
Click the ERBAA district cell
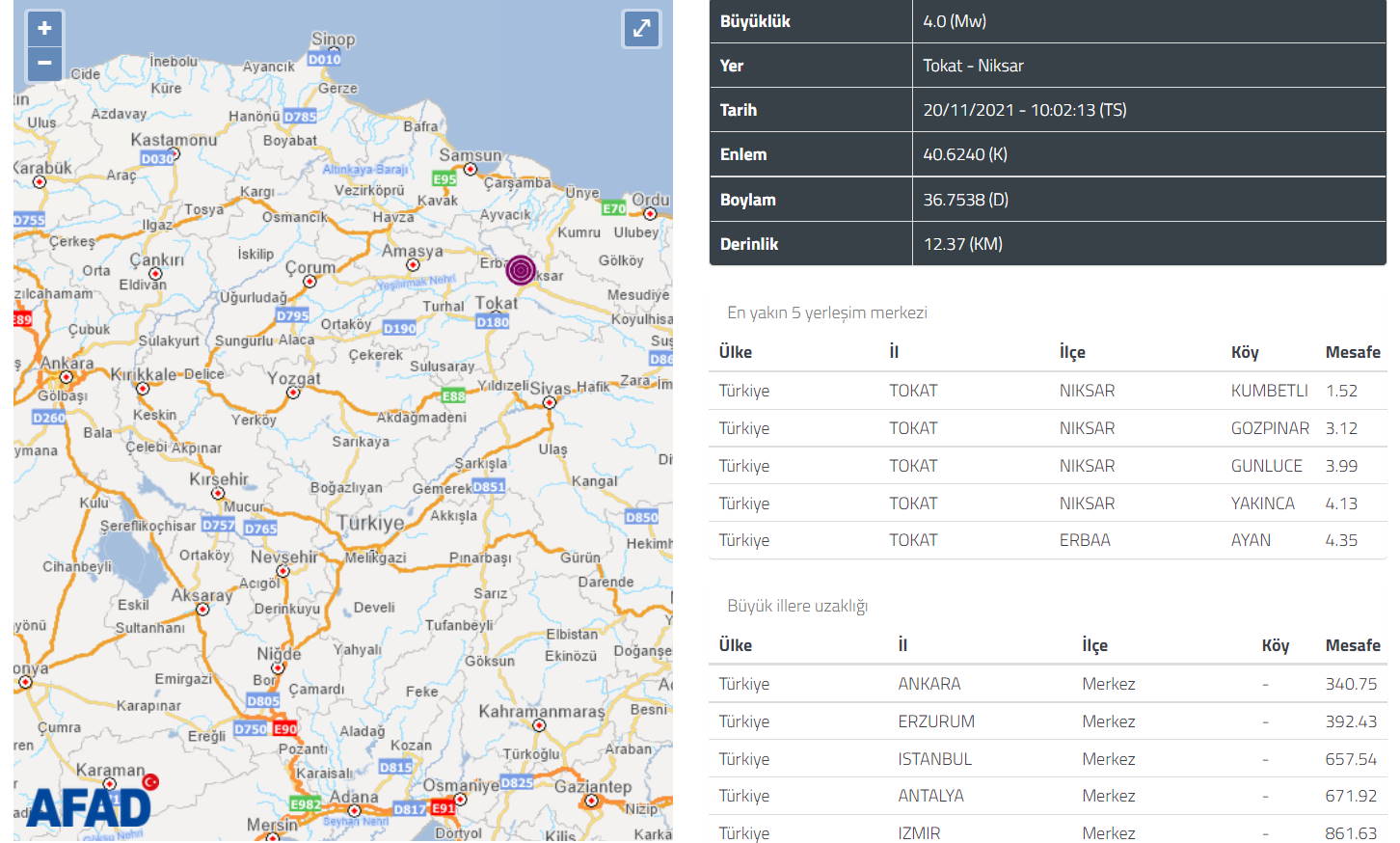[x=1085, y=540]
